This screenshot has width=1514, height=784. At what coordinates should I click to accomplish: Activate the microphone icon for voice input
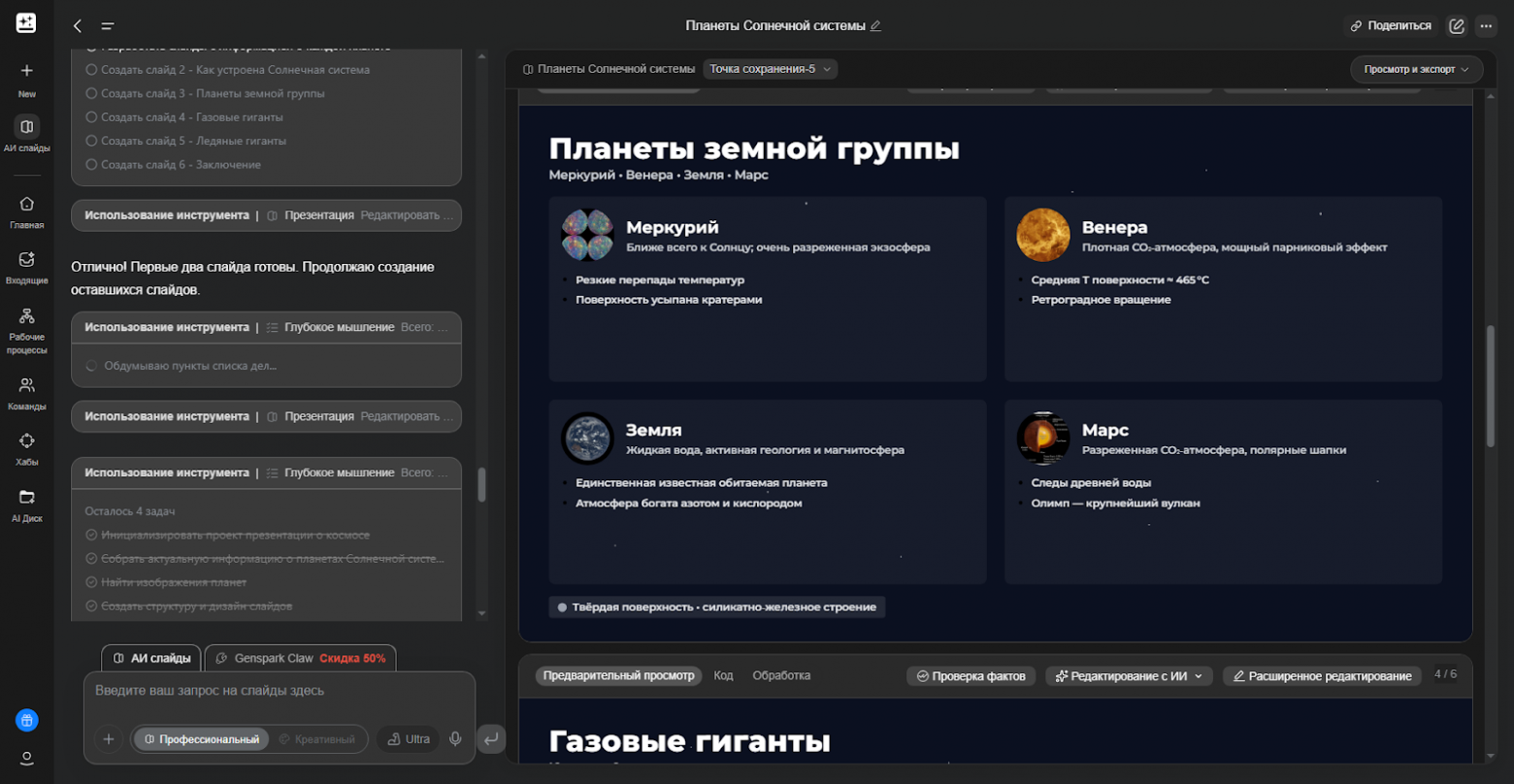[x=456, y=738]
